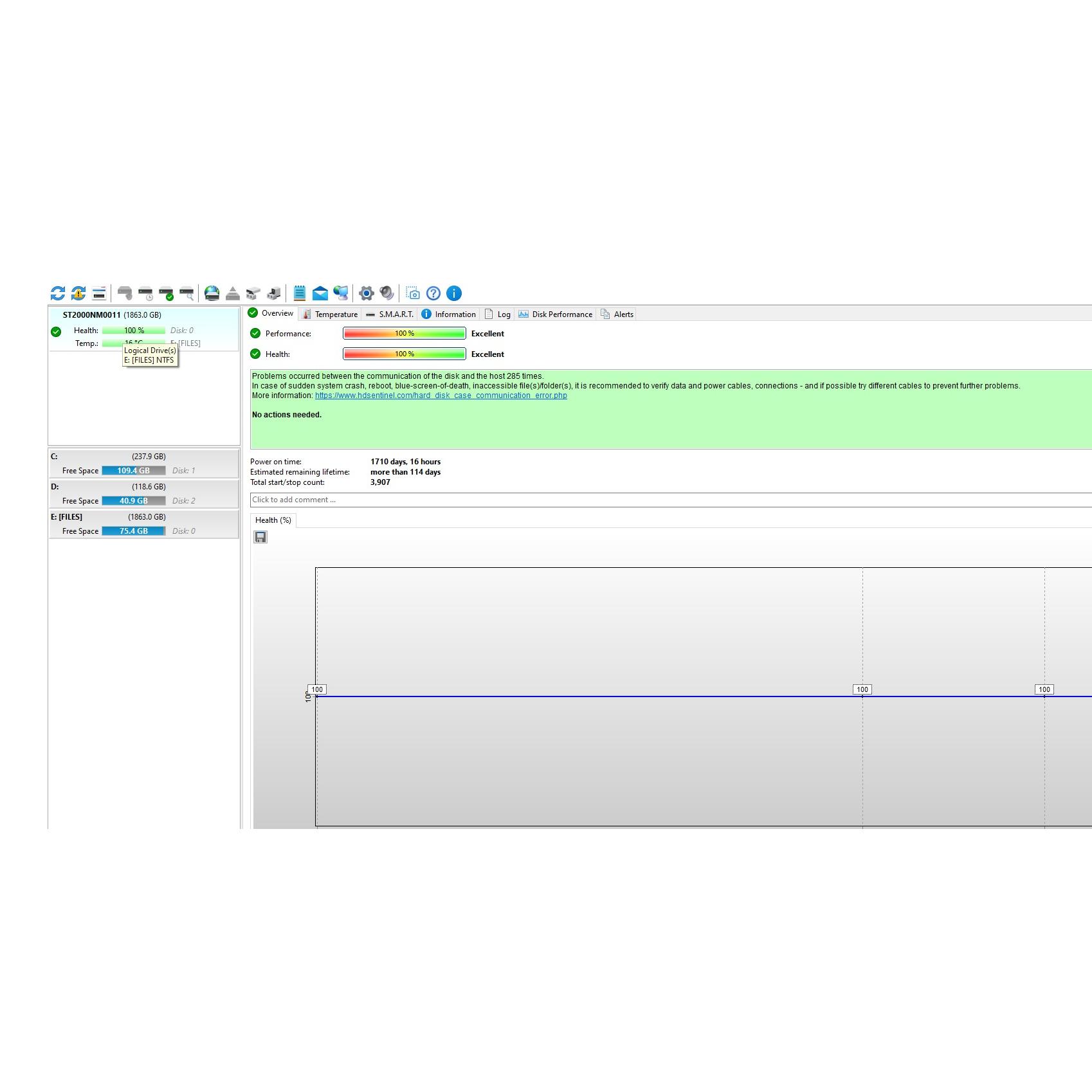The height and width of the screenshot is (1092, 1092).
Task: Click the blue envelope email icon
Action: 320,294
